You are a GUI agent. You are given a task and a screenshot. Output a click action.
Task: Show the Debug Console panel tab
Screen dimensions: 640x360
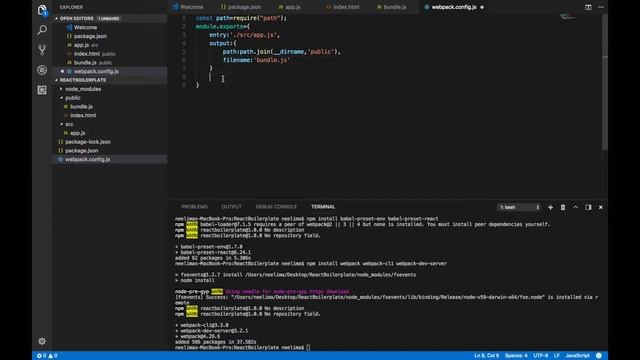point(276,207)
